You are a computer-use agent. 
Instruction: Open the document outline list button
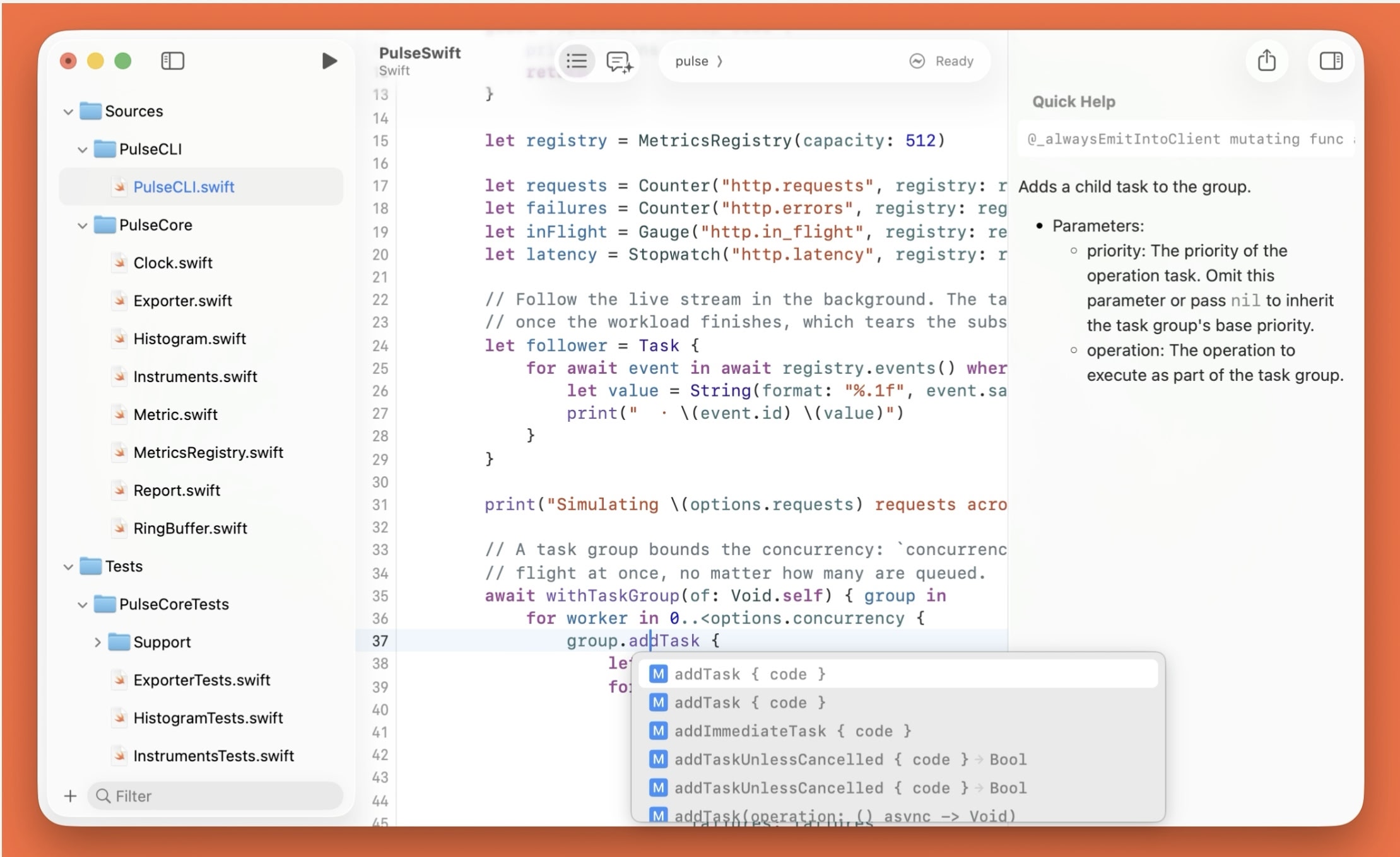click(x=577, y=61)
